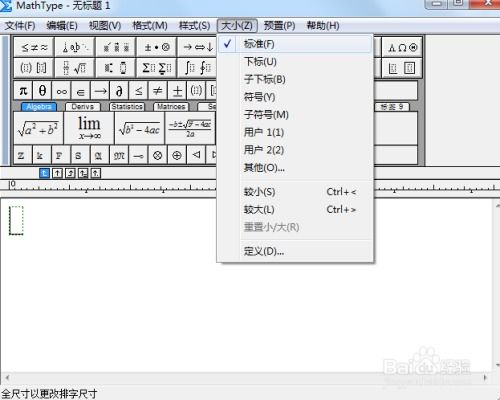Insert the pi symbol

23,90
